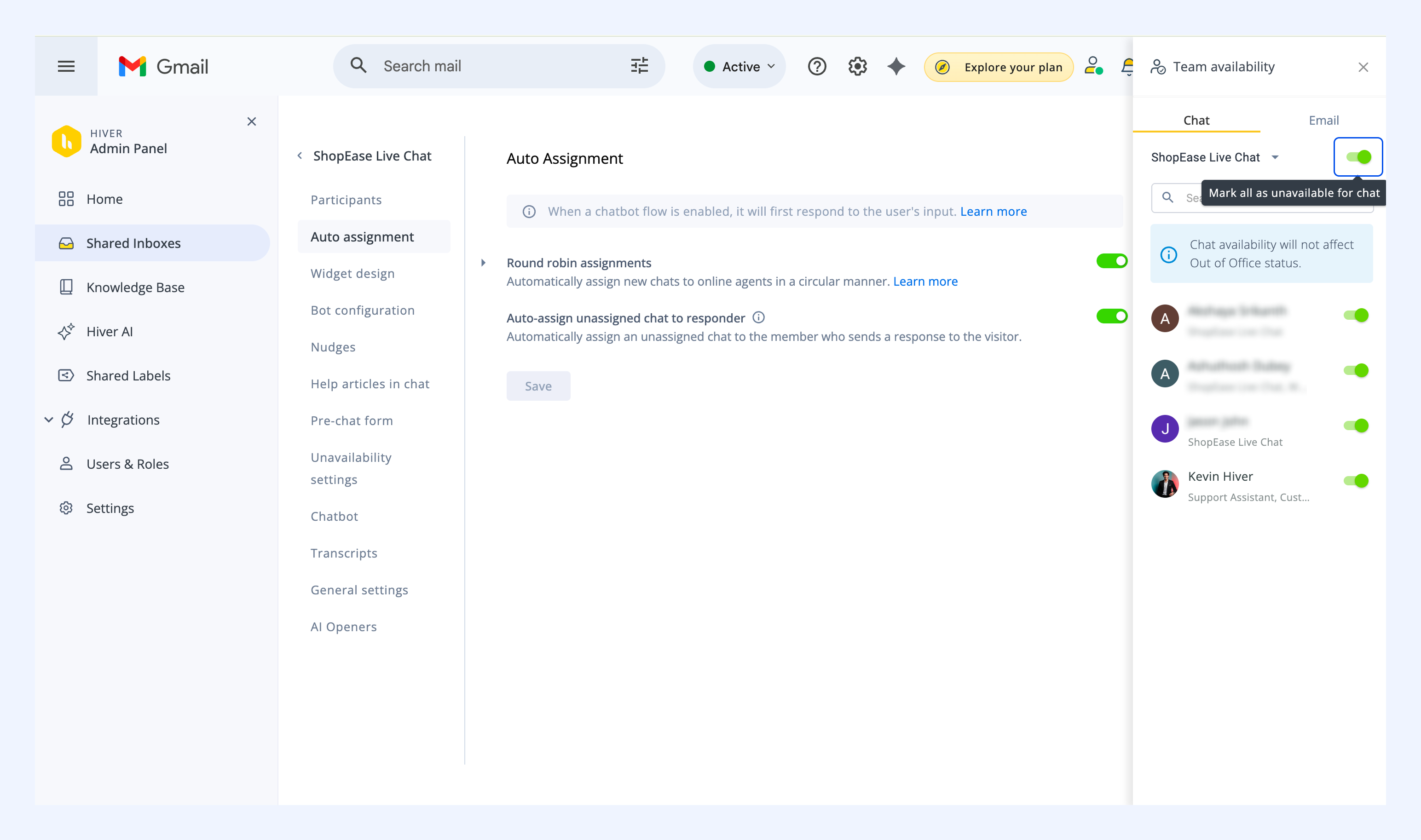The height and width of the screenshot is (840, 1421).
Task: Toggle availability for second agent A
Action: coord(1355,370)
